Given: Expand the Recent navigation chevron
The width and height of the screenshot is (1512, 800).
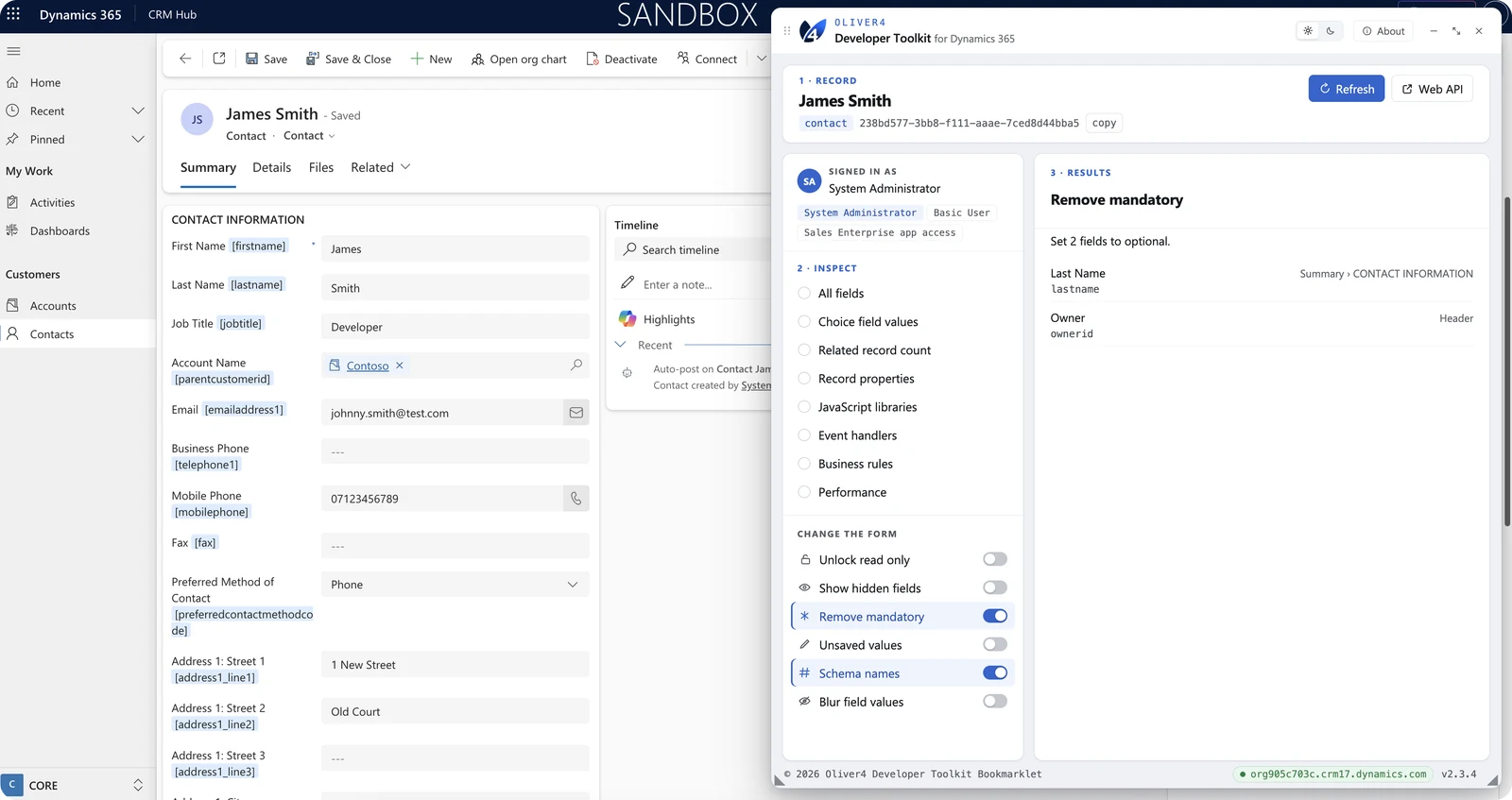Looking at the screenshot, I should (138, 111).
